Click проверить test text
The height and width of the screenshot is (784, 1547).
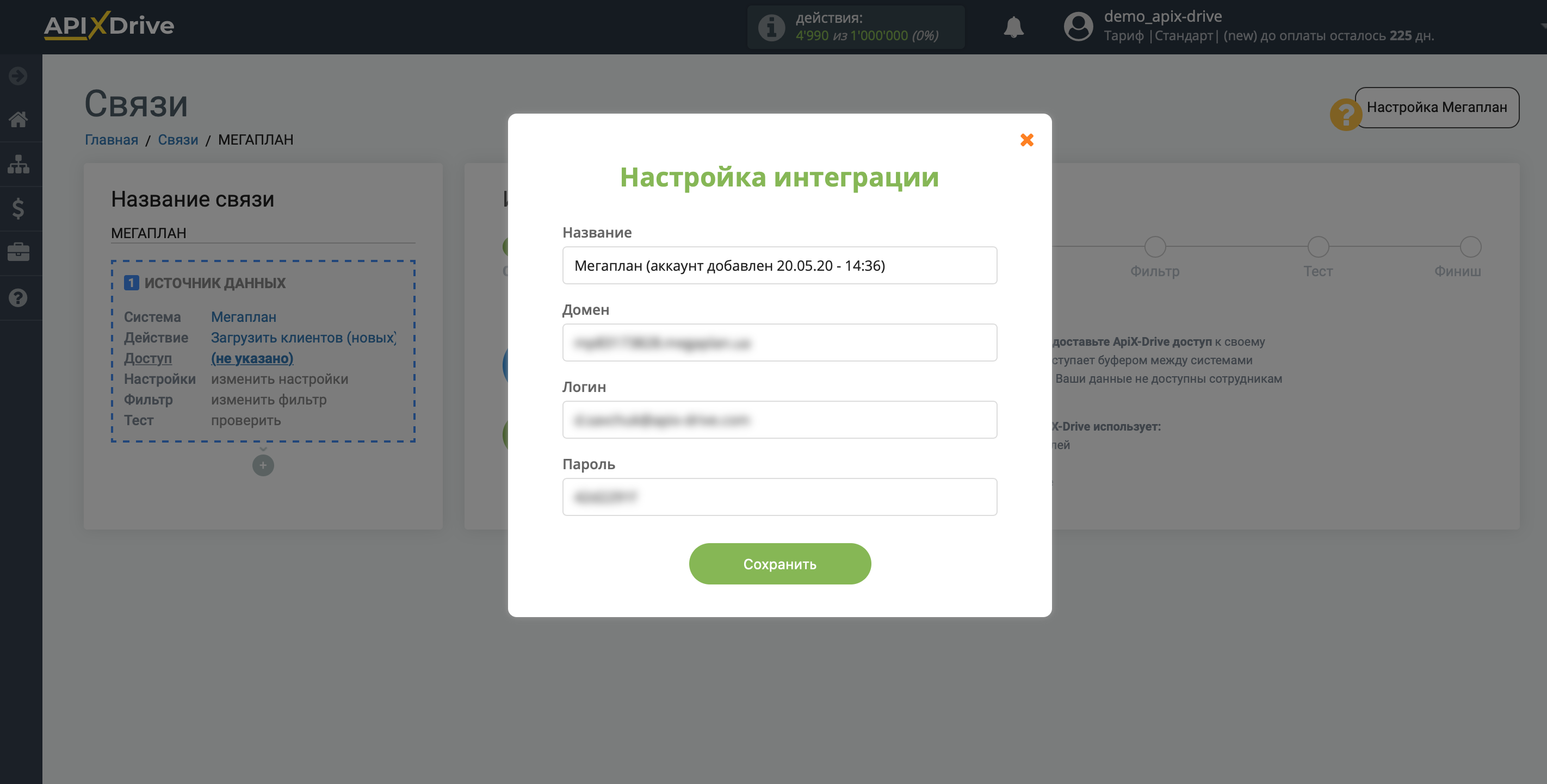click(x=246, y=420)
